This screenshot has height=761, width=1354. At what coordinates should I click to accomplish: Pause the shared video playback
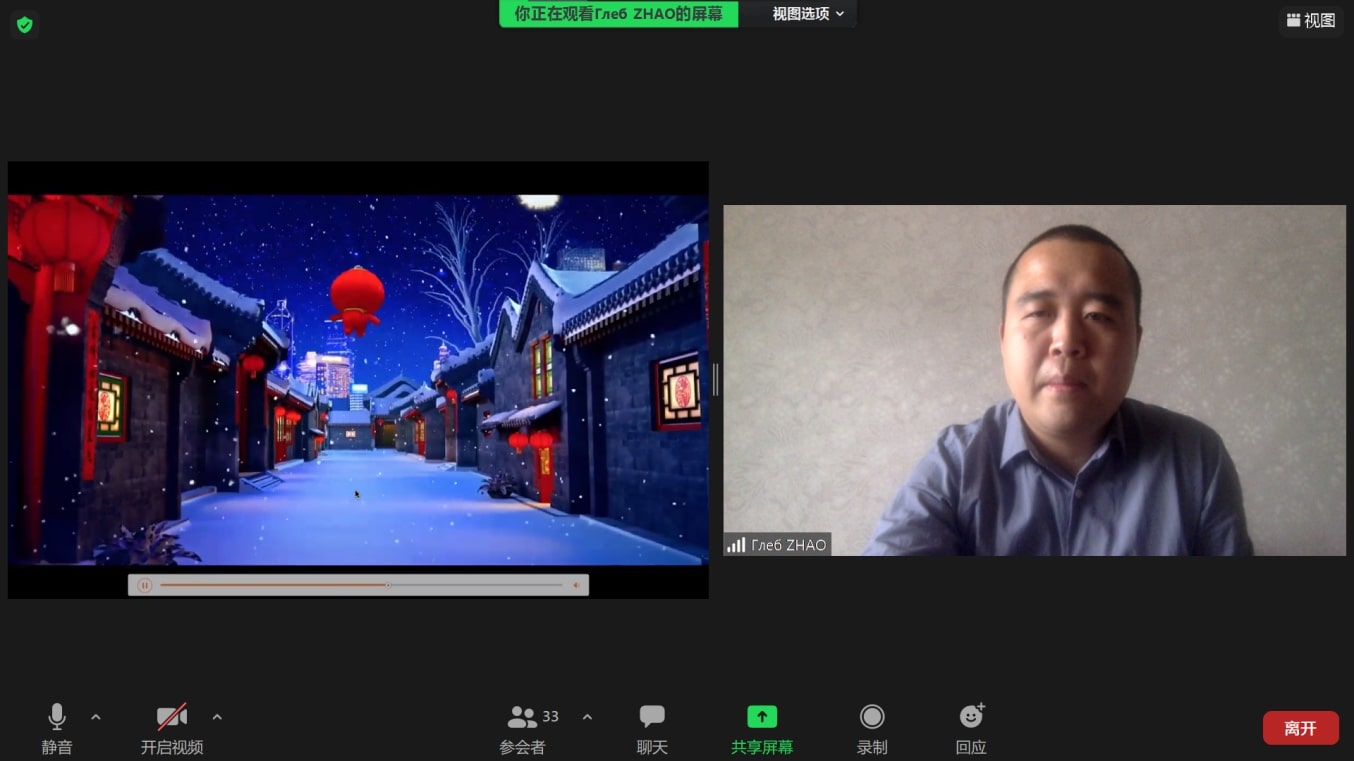coord(144,585)
